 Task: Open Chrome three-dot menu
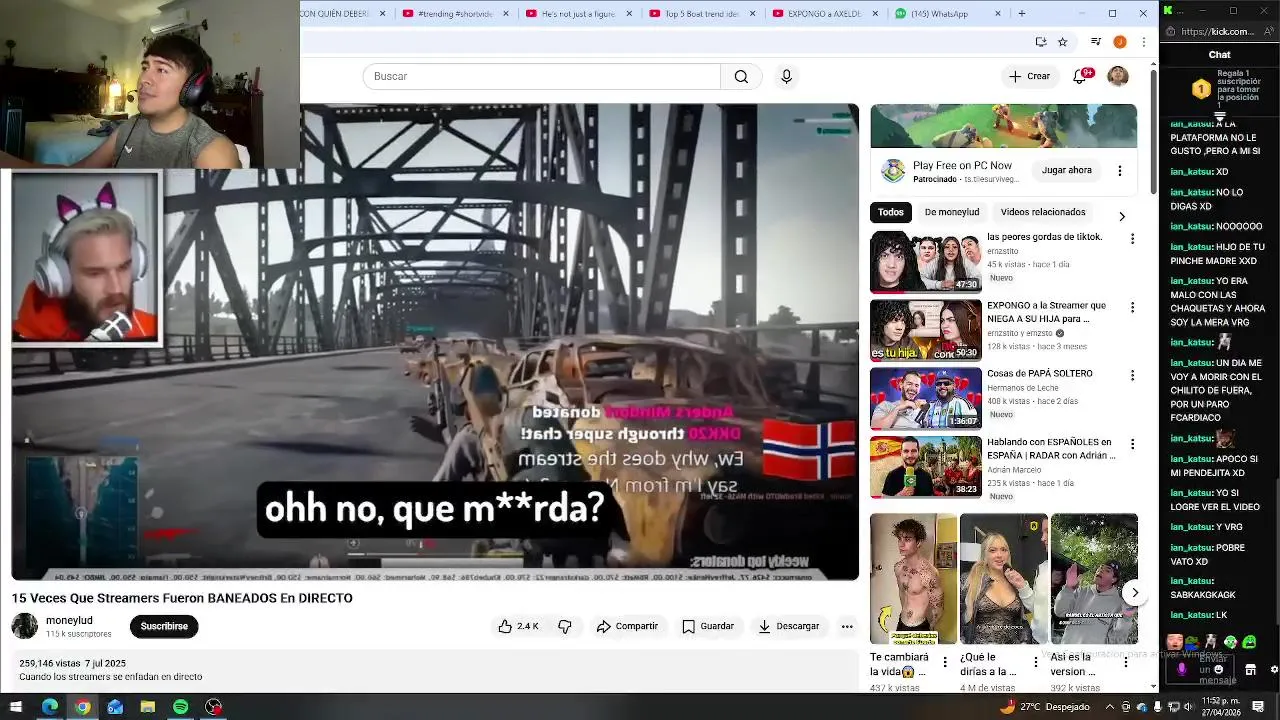click(x=1143, y=42)
